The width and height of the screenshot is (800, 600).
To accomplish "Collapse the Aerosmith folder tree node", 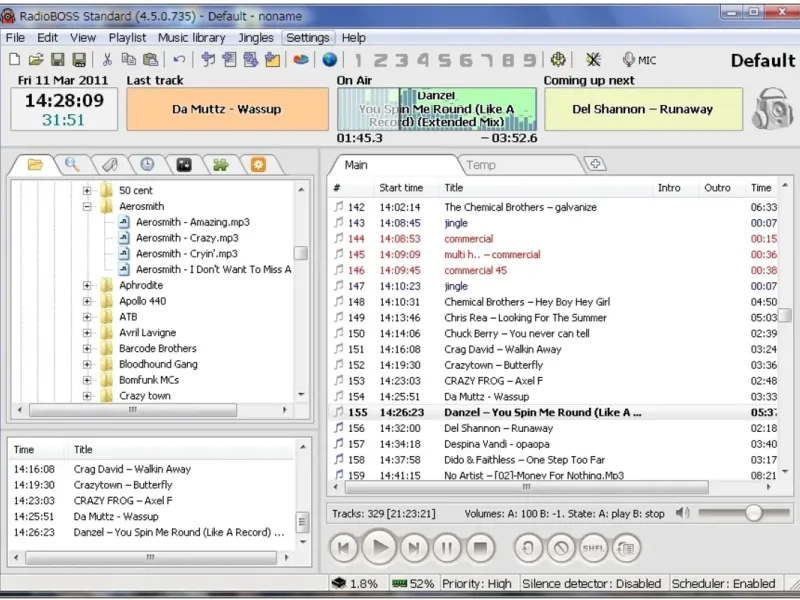I will pyautogui.click(x=87, y=206).
